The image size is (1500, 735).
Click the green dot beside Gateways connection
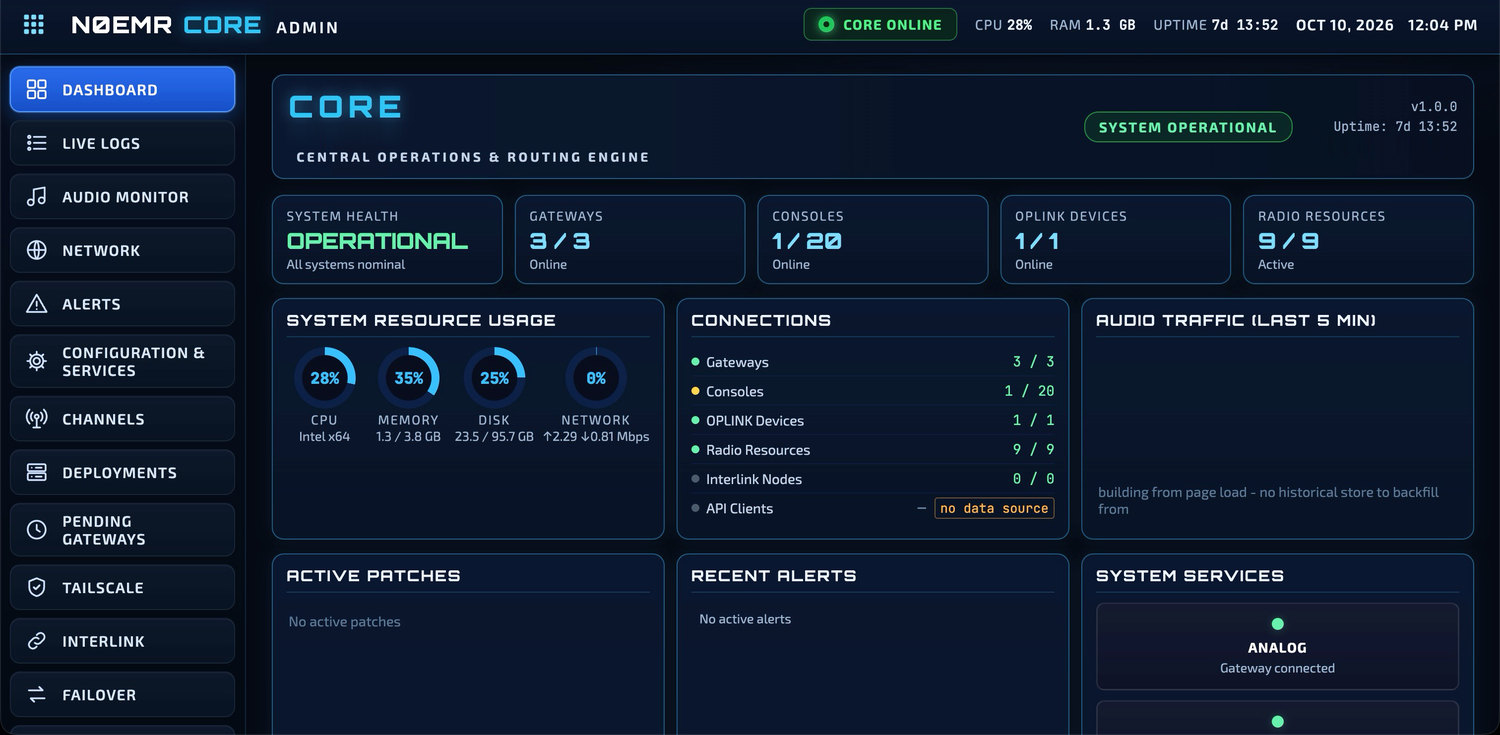(696, 362)
